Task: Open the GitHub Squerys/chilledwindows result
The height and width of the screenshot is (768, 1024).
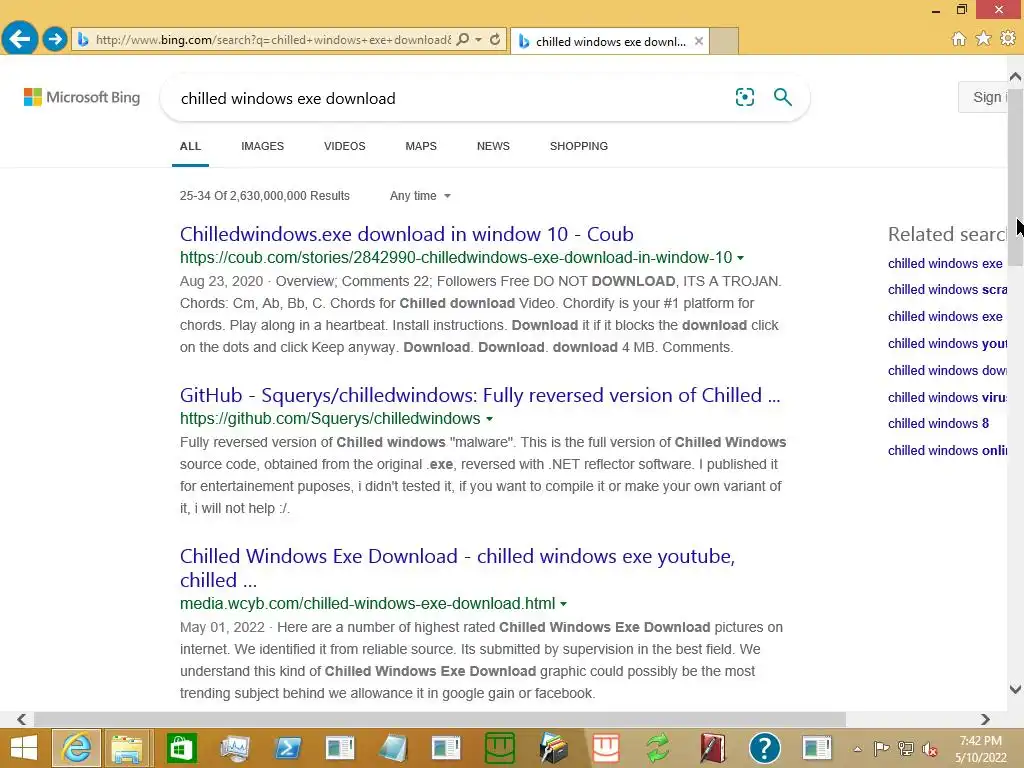Action: click(x=480, y=395)
